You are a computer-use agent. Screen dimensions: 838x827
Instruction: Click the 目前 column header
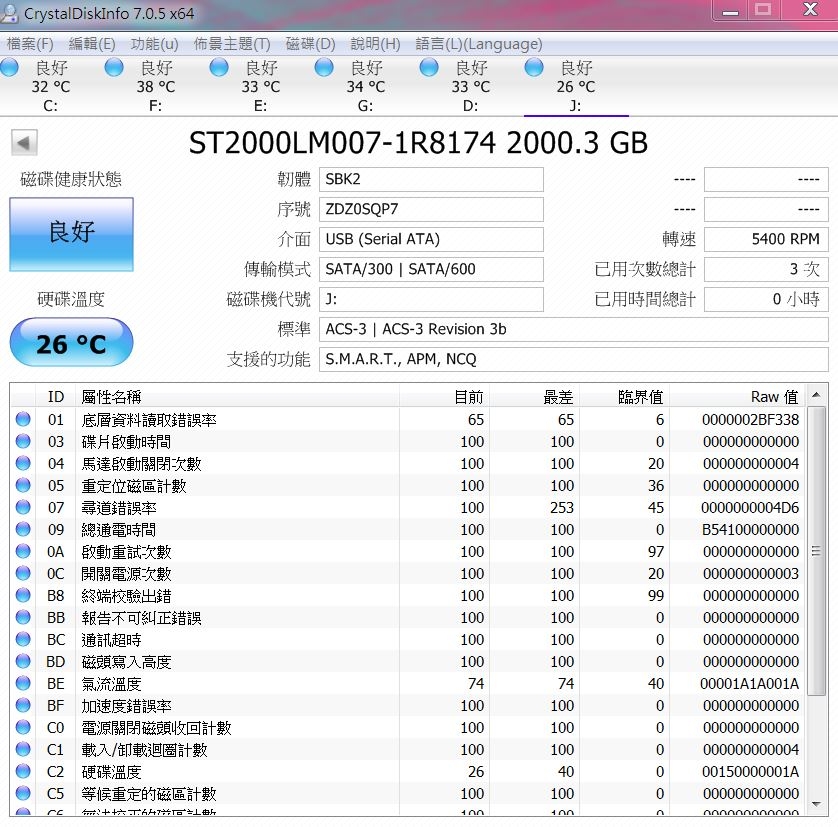coord(444,397)
